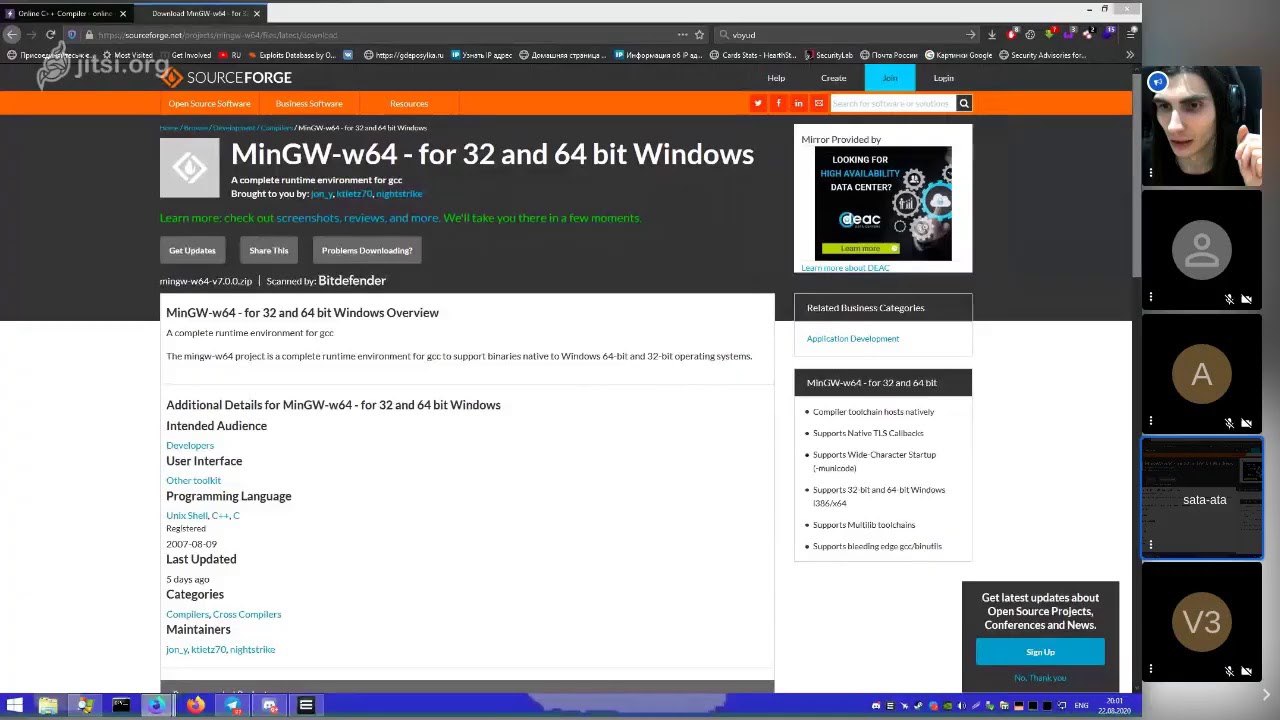This screenshot has width=1280, height=720.
Task: Select the sata-ata screen share thumbnail
Action: [1202, 499]
